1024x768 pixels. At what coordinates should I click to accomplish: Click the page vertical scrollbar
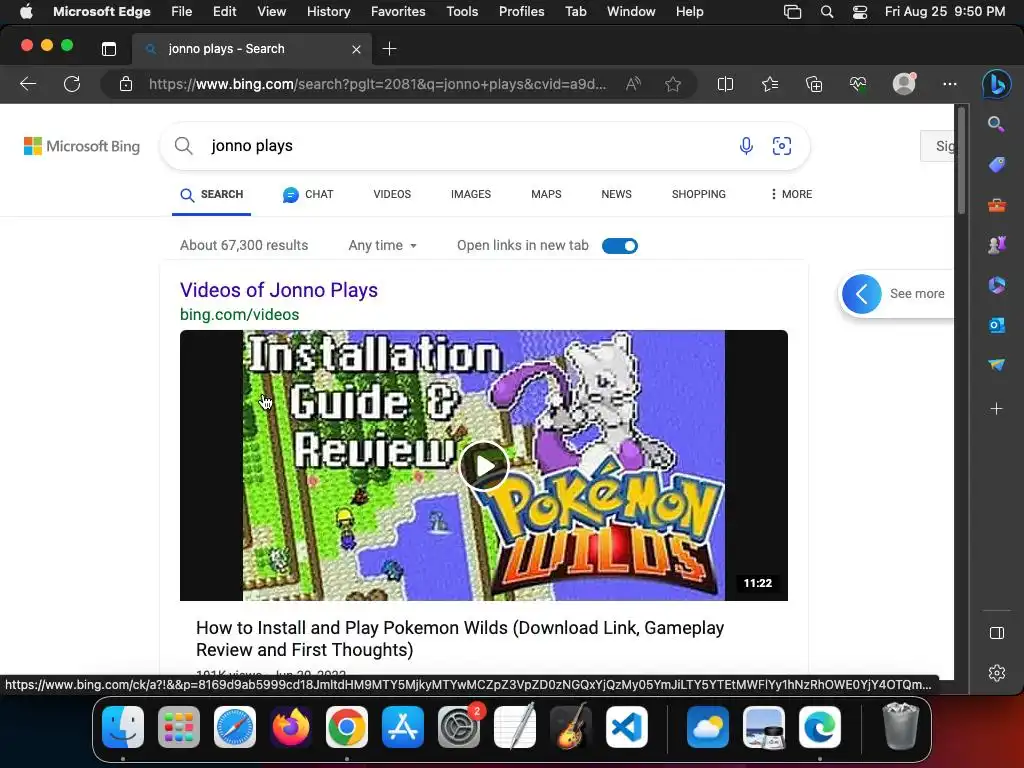[x=961, y=160]
